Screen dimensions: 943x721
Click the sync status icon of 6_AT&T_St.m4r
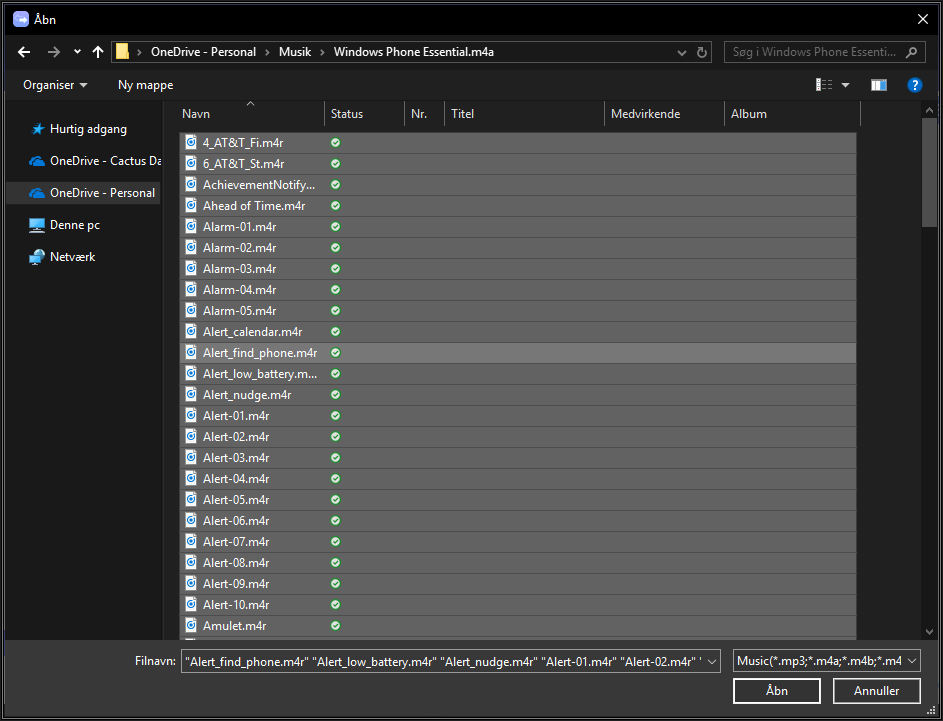click(336, 164)
